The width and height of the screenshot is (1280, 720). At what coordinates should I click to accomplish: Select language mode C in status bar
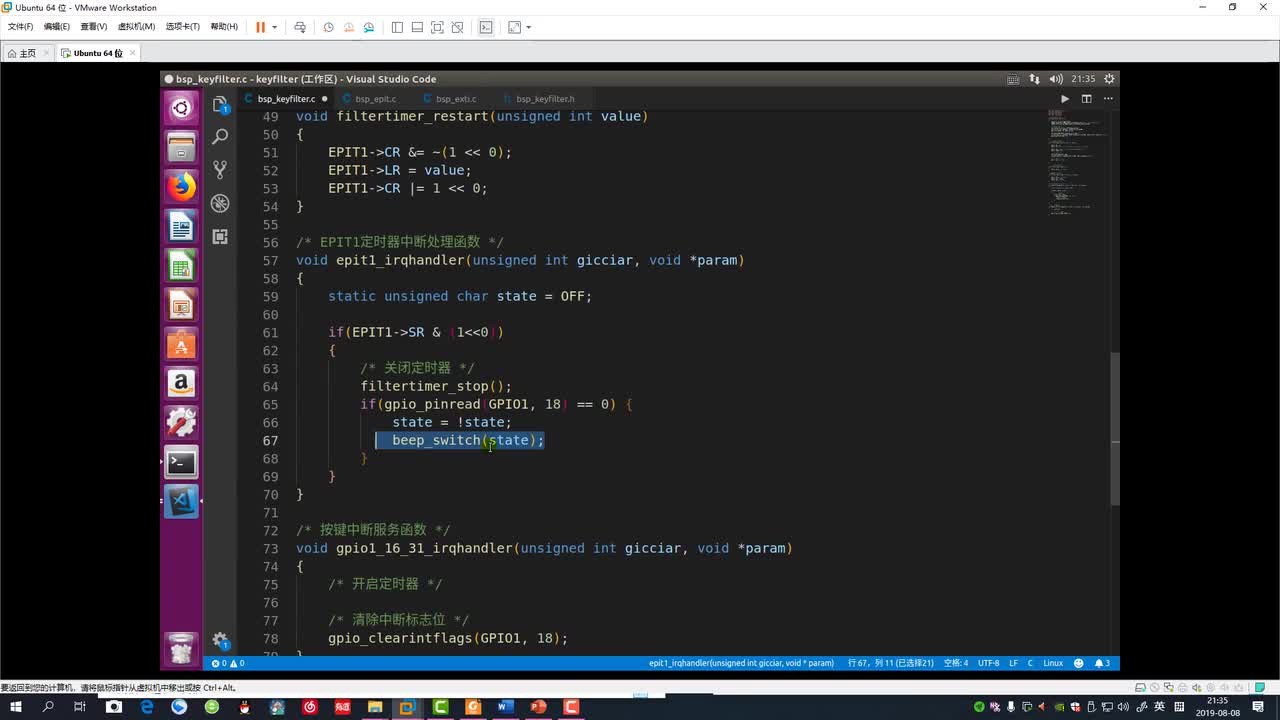tap(1030, 663)
